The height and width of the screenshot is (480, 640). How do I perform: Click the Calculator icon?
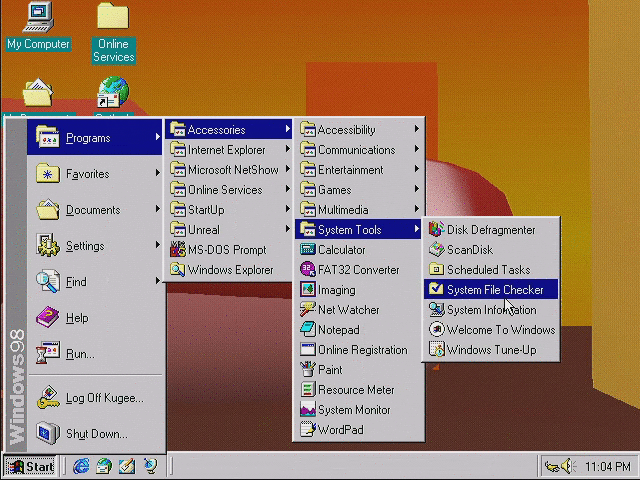click(307, 249)
